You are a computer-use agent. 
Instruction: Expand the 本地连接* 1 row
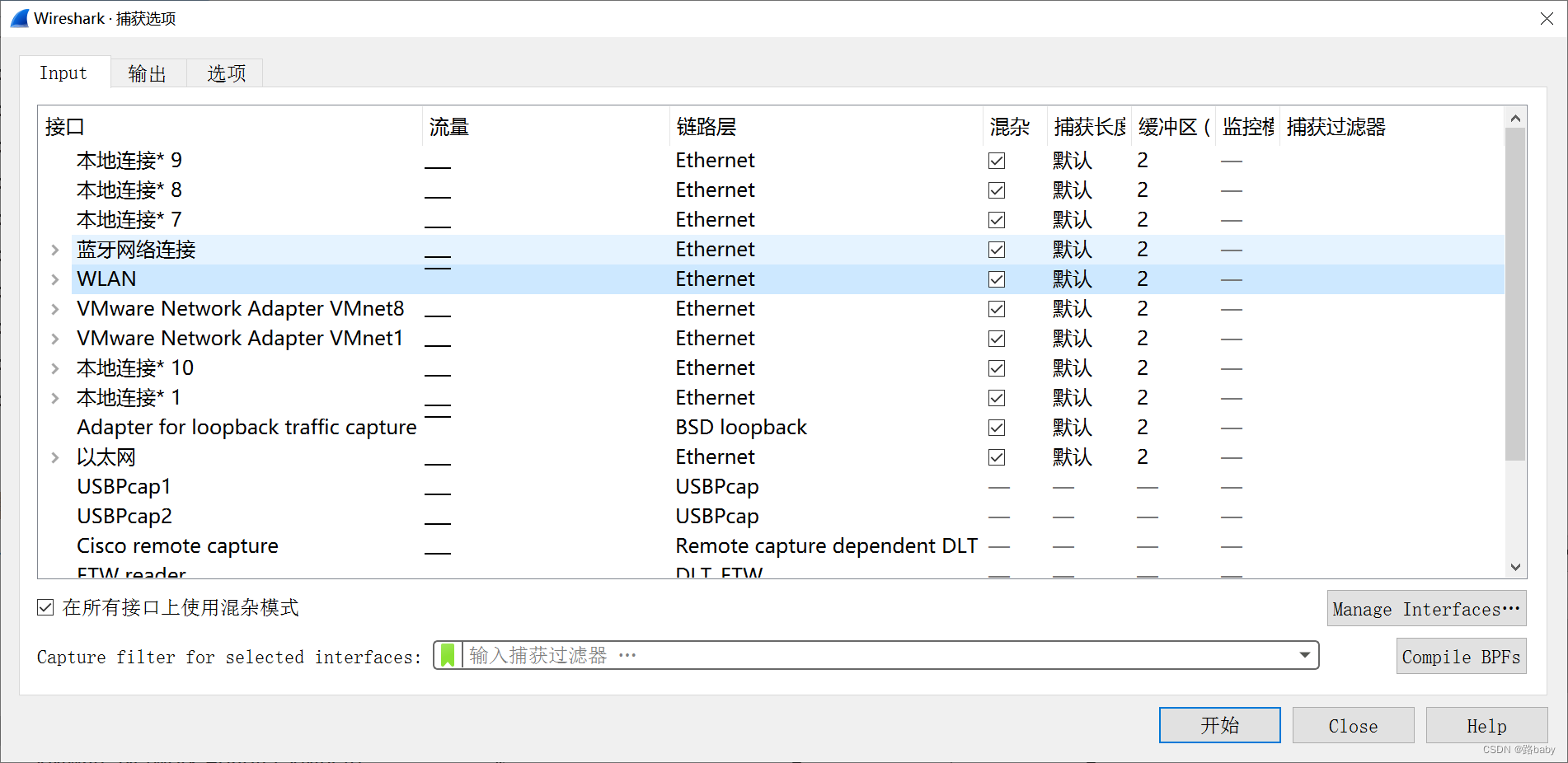point(55,398)
